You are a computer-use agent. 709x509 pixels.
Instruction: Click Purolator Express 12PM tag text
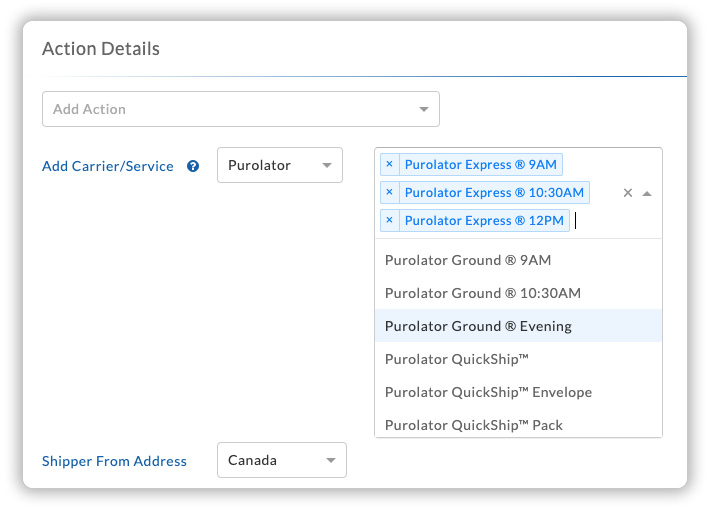tap(484, 221)
